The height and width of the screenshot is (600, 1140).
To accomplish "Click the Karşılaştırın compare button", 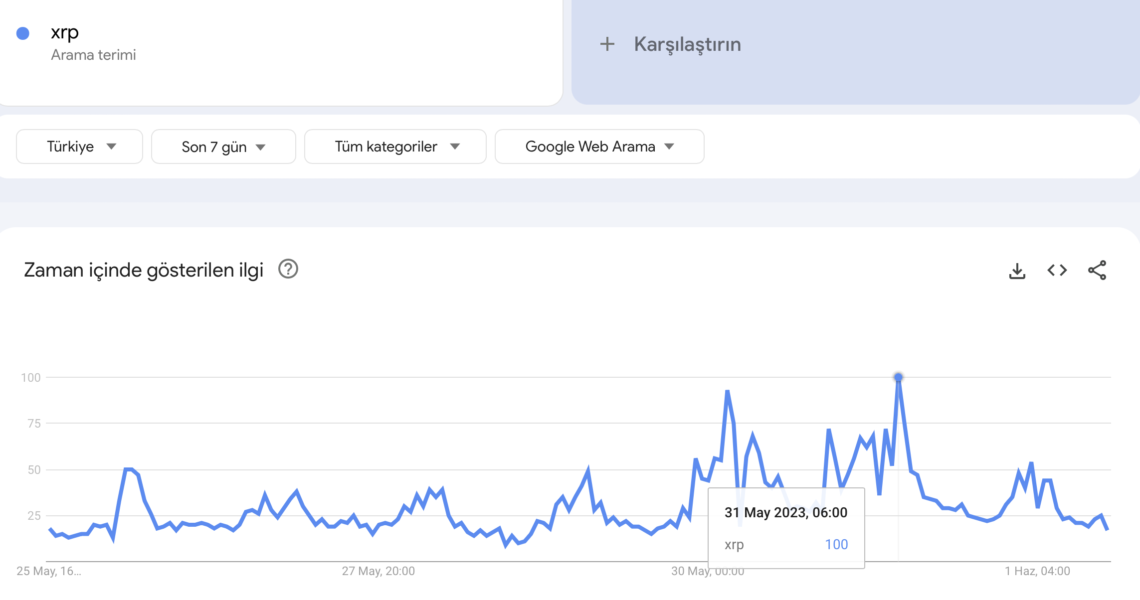I will (x=687, y=44).
